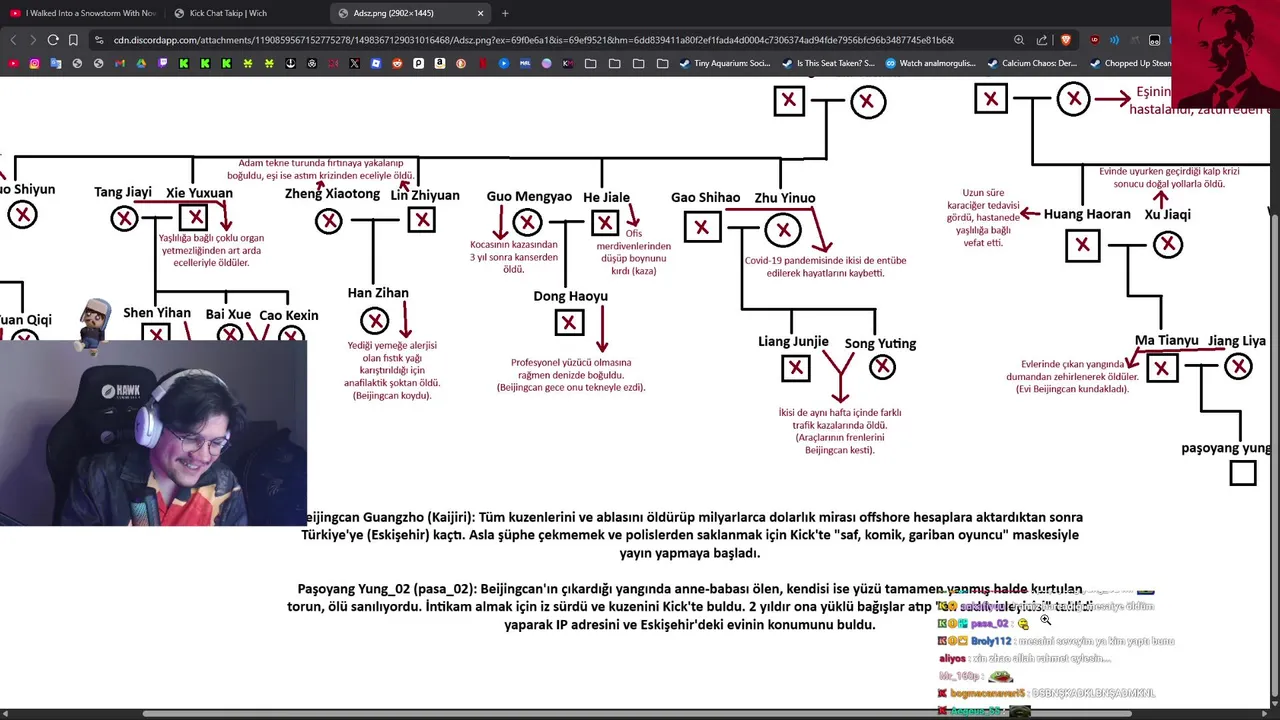Bookmark this page with the bookmark icon

pos(74,40)
